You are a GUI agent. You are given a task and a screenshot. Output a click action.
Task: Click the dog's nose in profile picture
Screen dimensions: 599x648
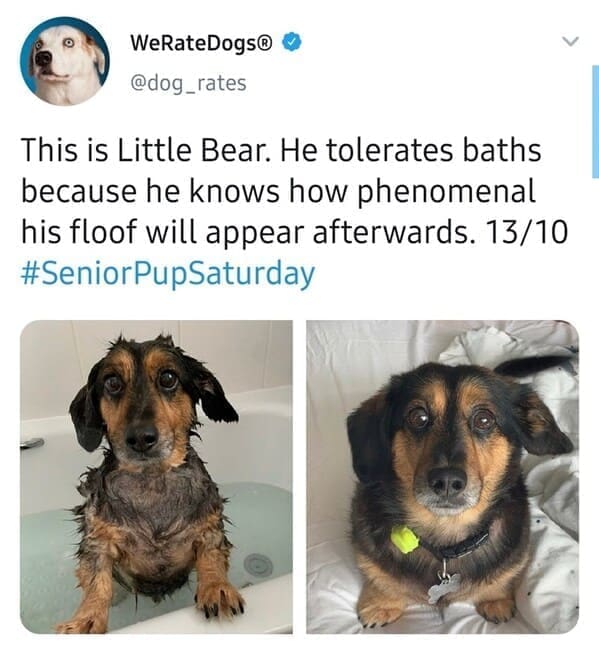43,58
